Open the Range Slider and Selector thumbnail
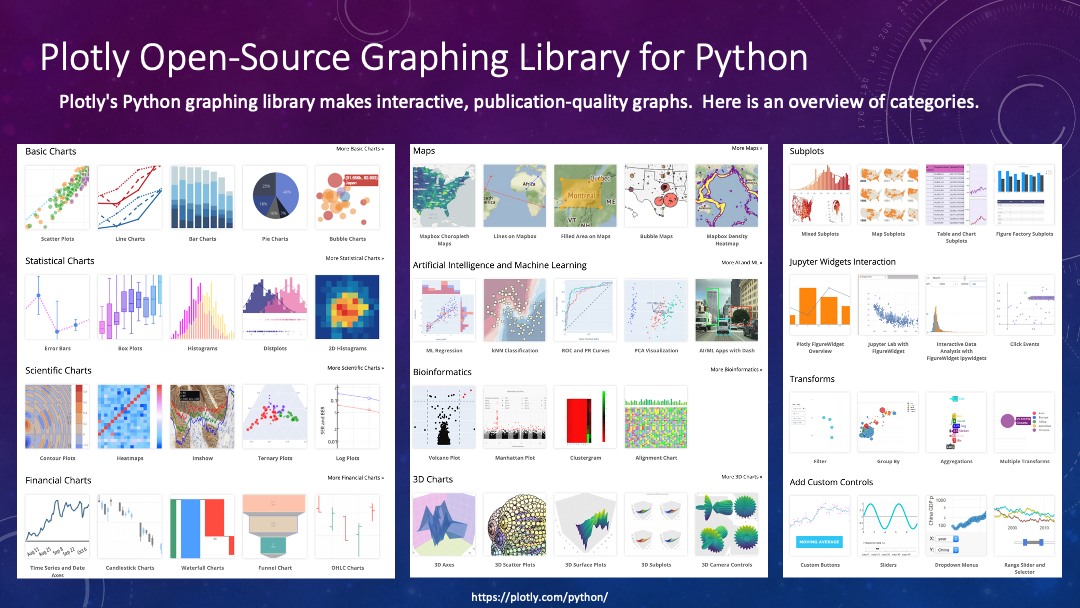This screenshot has width=1080, height=608. click(x=1024, y=527)
